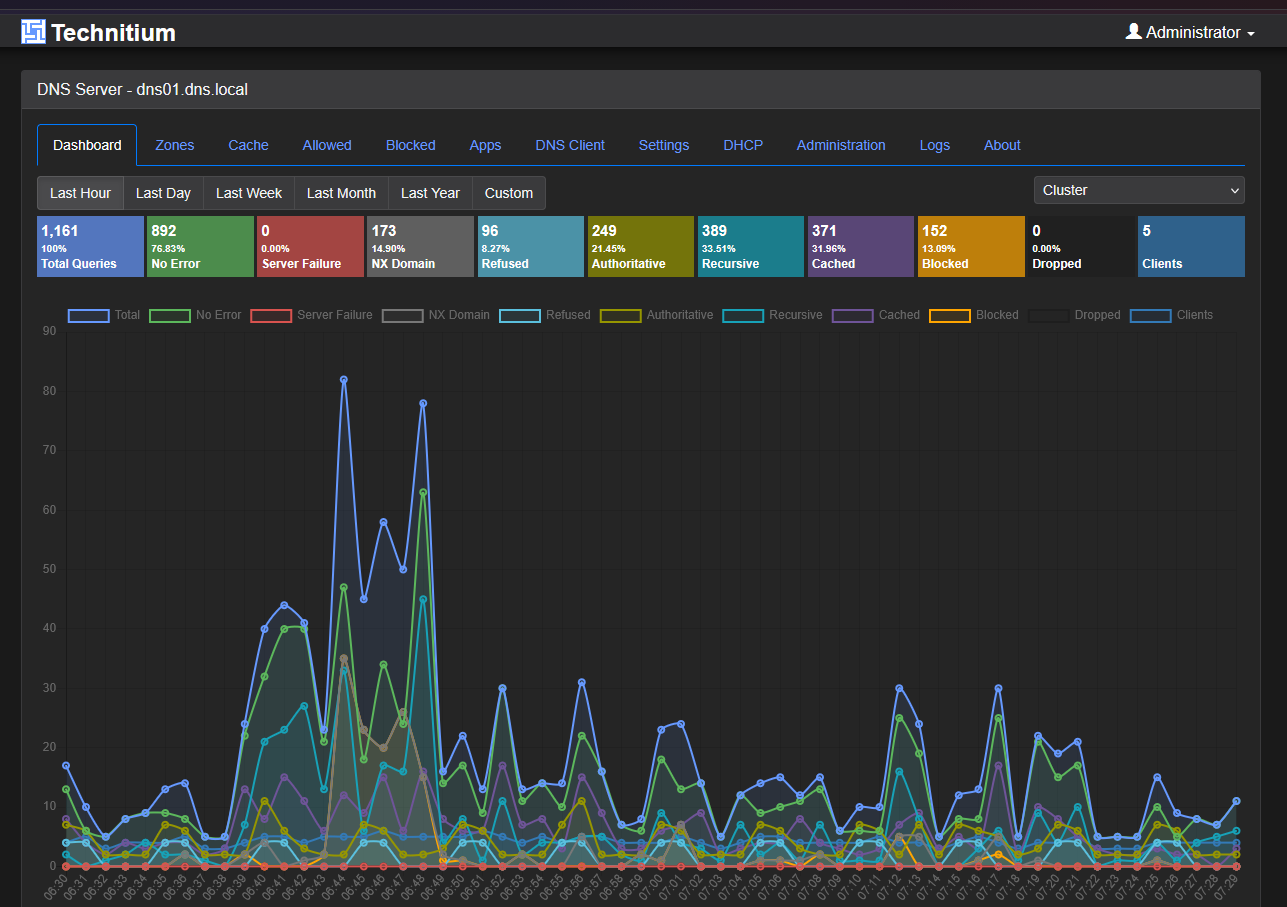The height and width of the screenshot is (907, 1287).
Task: Hide the No Error legend series
Action: 196,315
